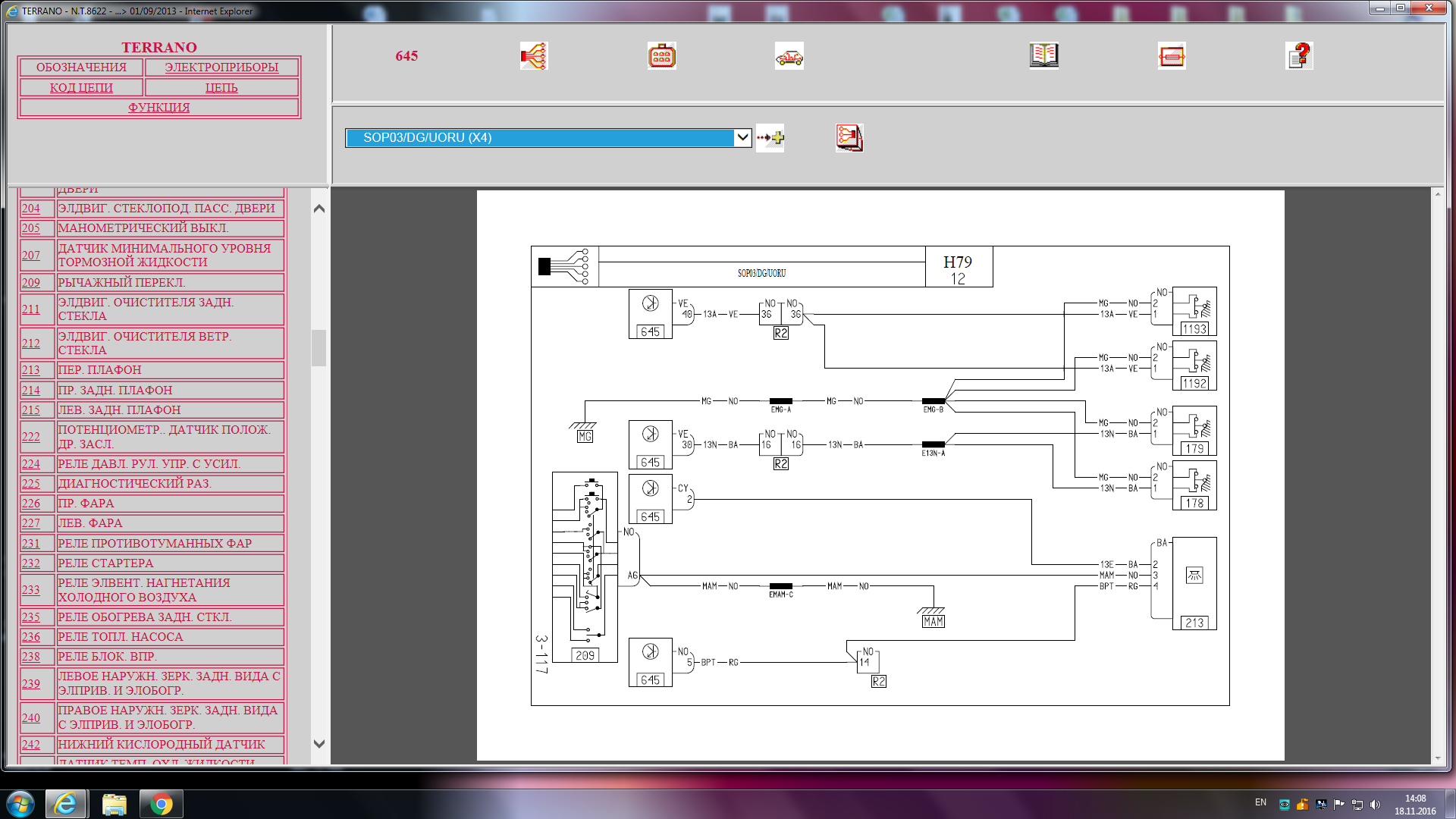1456x819 pixels.
Task: Open the open-book manual icon
Action: click(x=1043, y=55)
